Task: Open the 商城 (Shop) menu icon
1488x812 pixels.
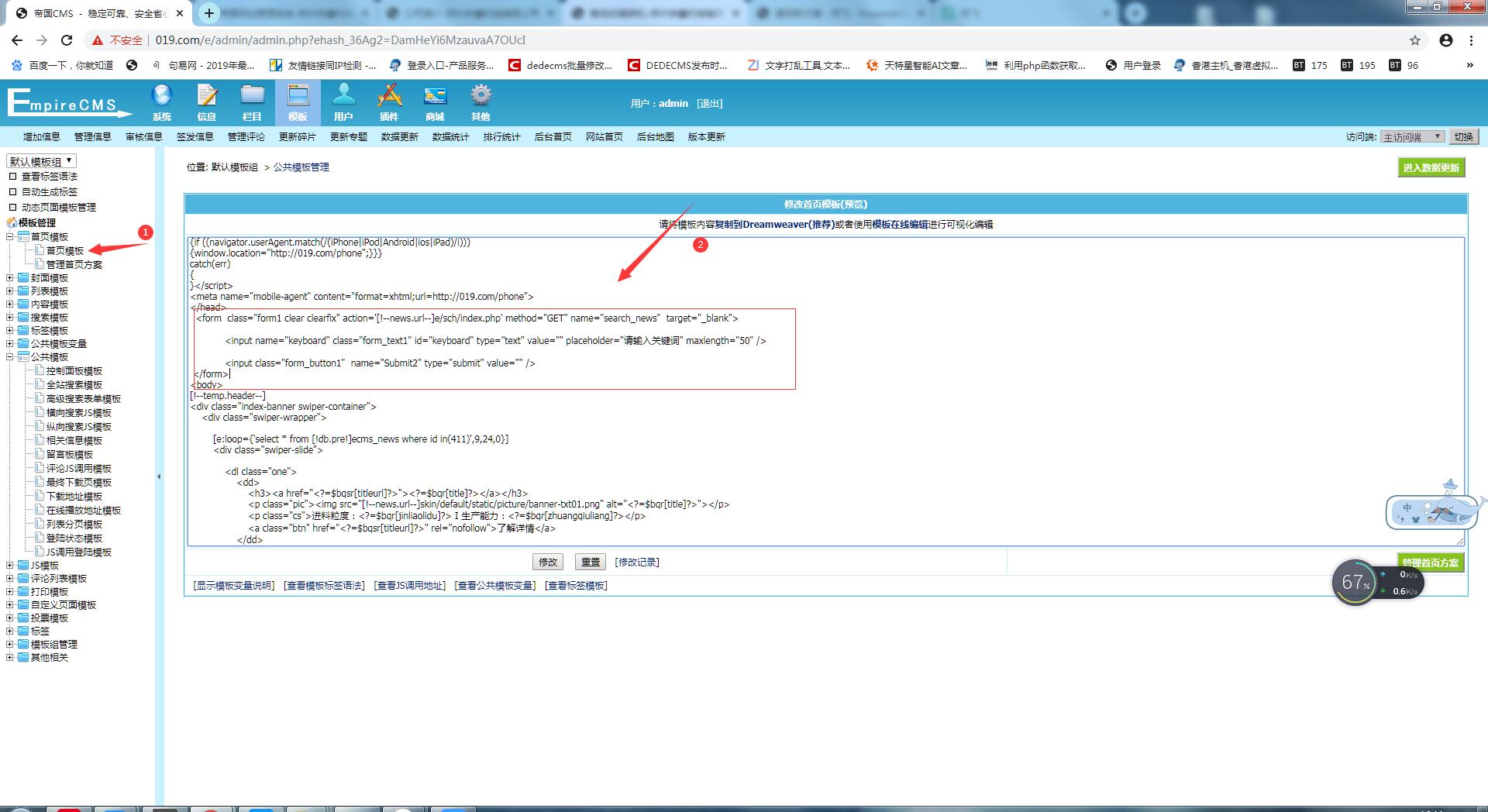Action: [x=435, y=102]
